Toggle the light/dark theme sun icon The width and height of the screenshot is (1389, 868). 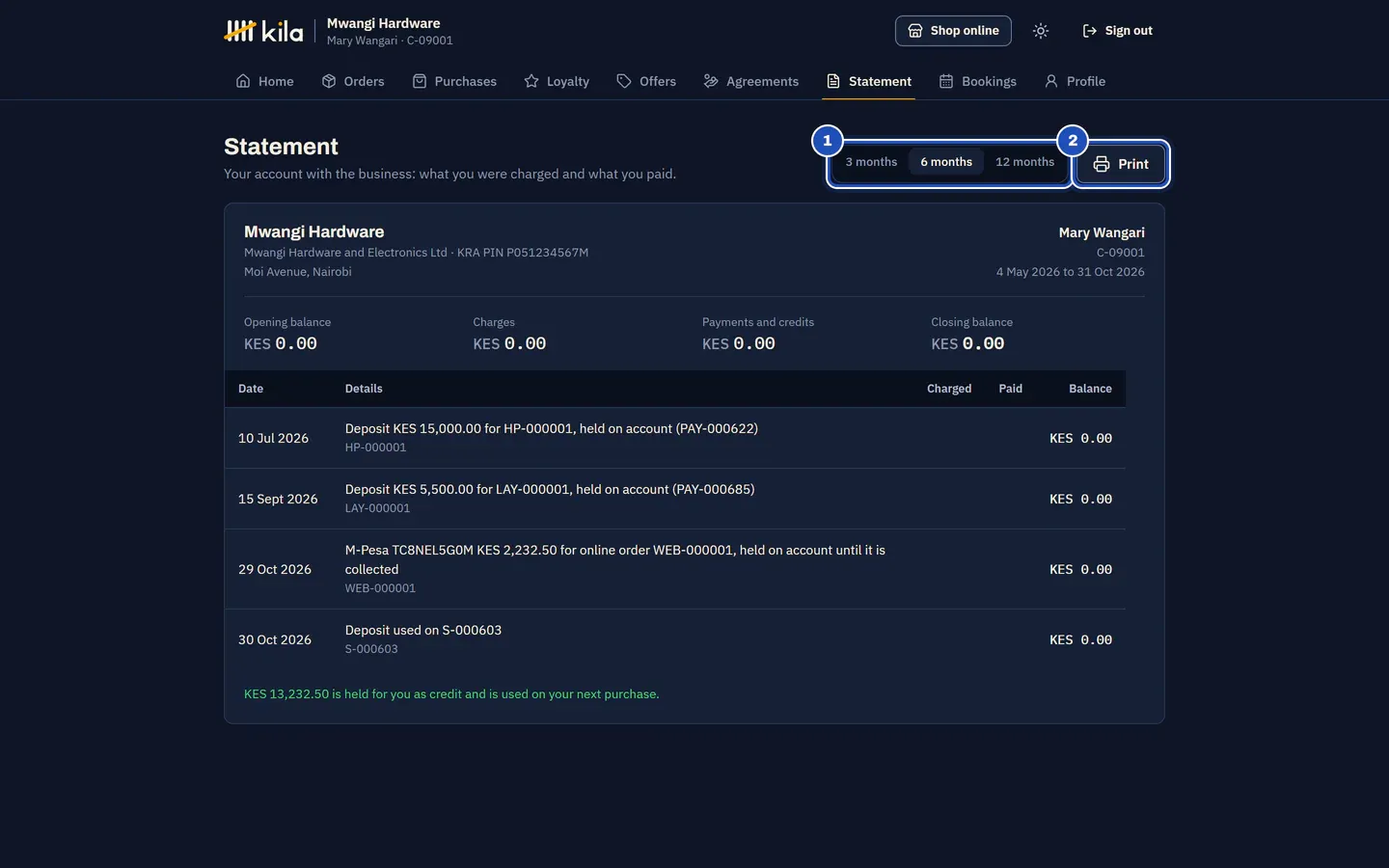(1040, 31)
